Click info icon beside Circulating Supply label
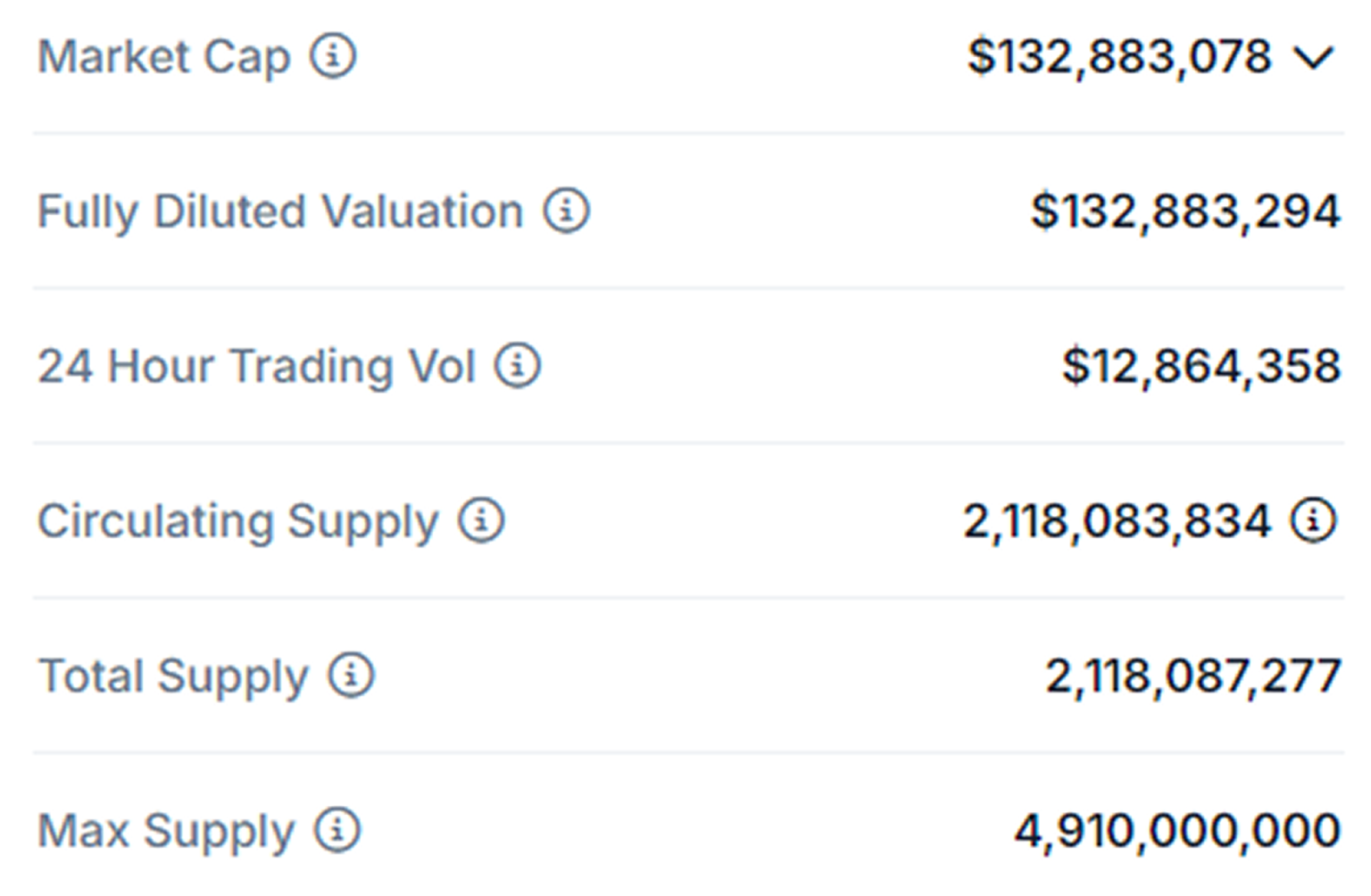 [x=482, y=520]
